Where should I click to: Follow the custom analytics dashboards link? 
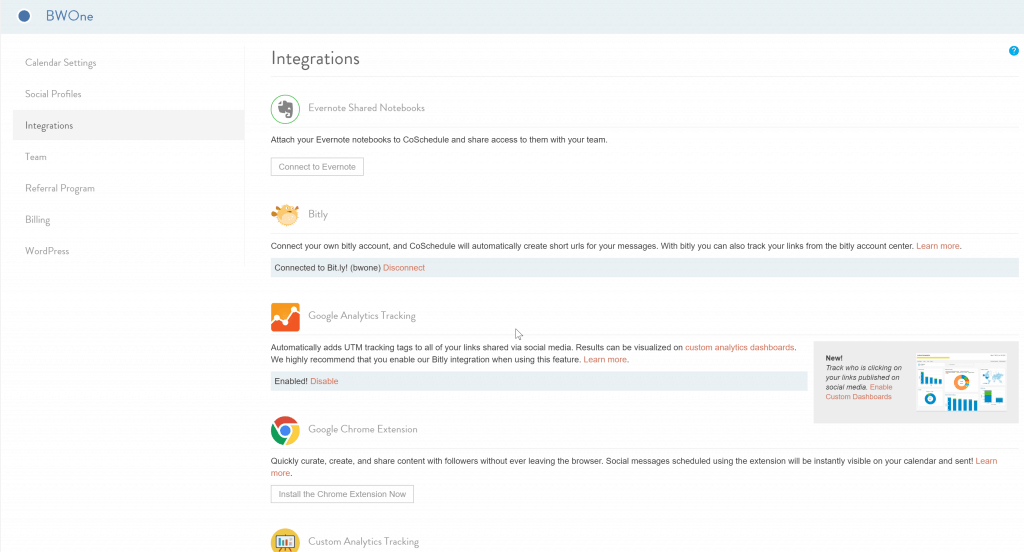(x=739, y=348)
